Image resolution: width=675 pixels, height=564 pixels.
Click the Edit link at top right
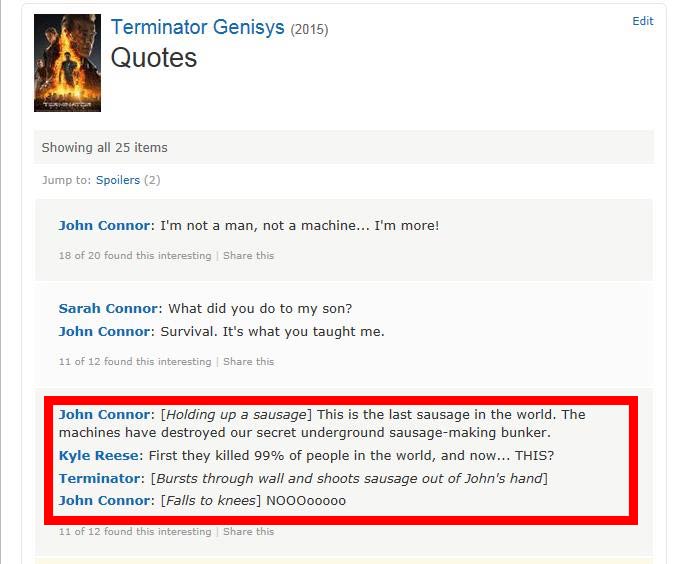point(642,21)
